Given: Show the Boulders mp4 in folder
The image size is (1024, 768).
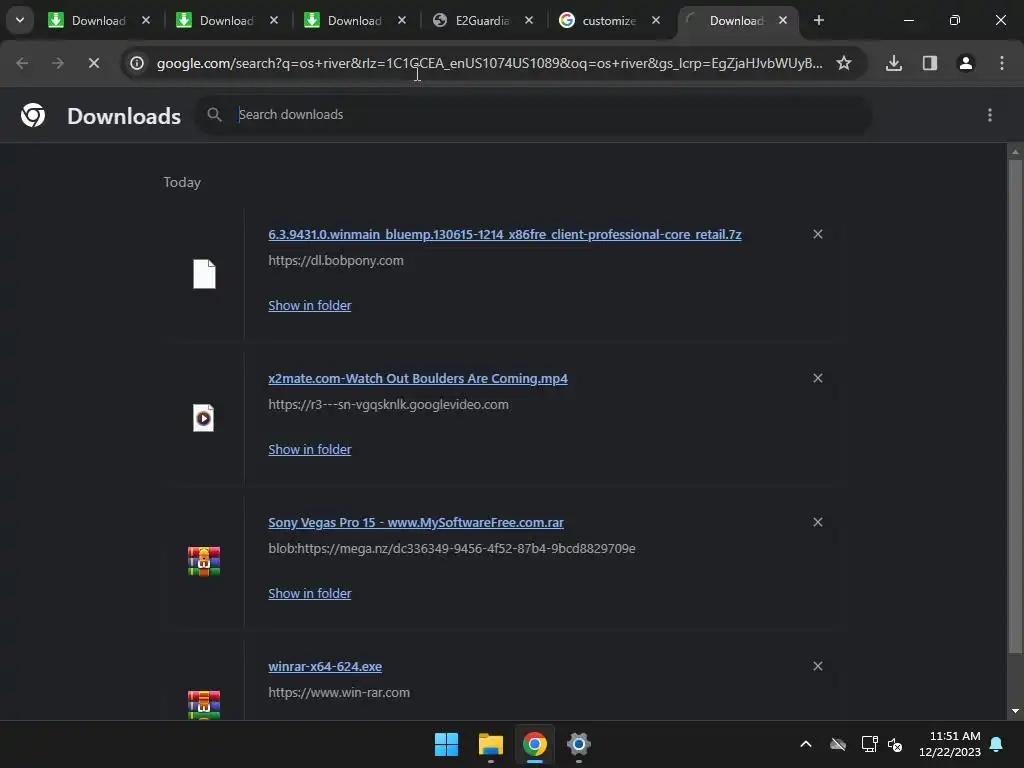Looking at the screenshot, I should pyautogui.click(x=310, y=449).
